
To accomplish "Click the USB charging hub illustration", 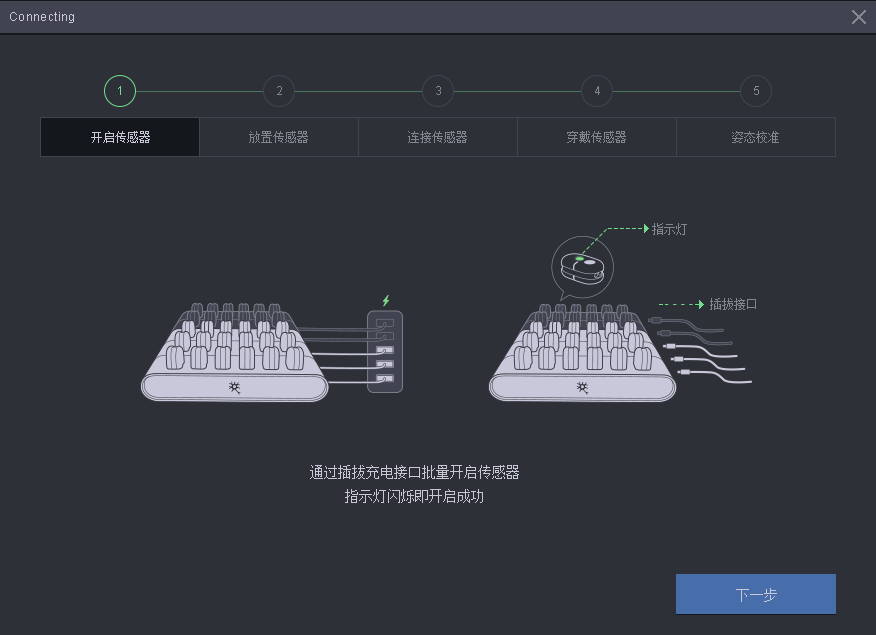I will pyautogui.click(x=385, y=351).
